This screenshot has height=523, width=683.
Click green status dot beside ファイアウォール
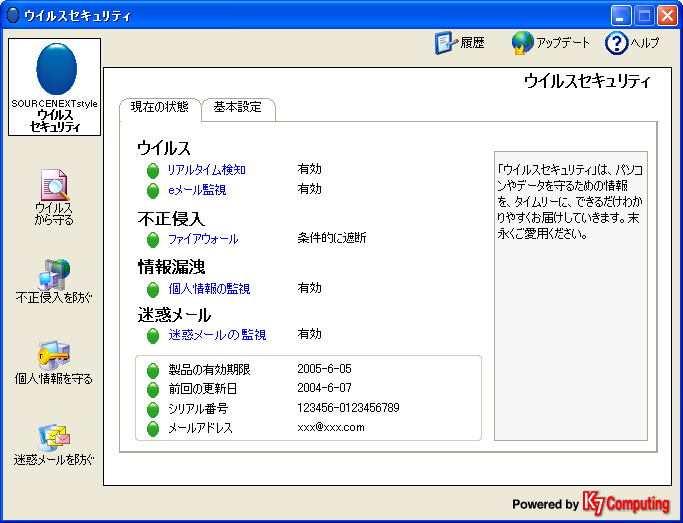pyautogui.click(x=153, y=240)
